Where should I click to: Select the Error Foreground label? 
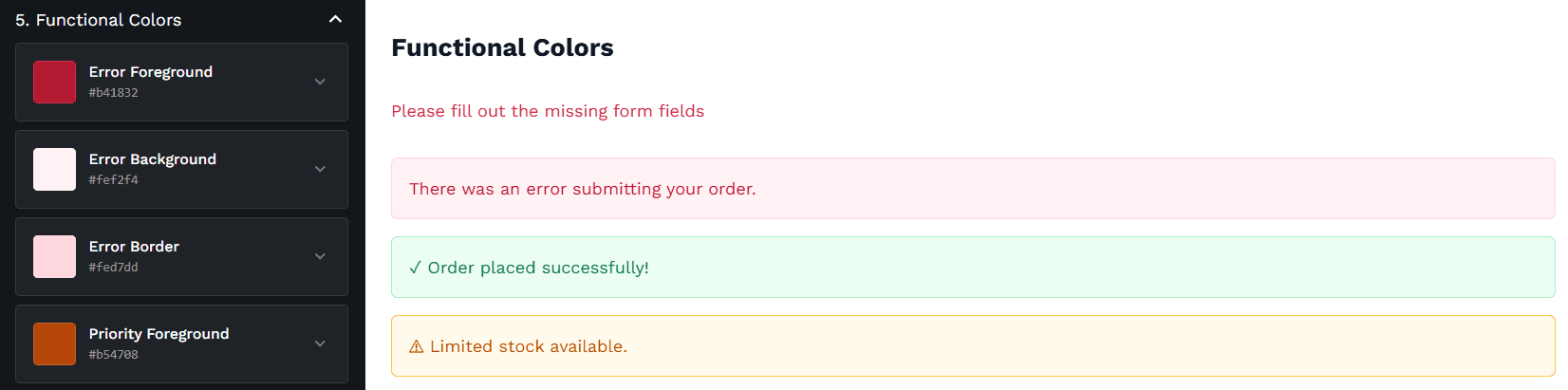click(151, 72)
